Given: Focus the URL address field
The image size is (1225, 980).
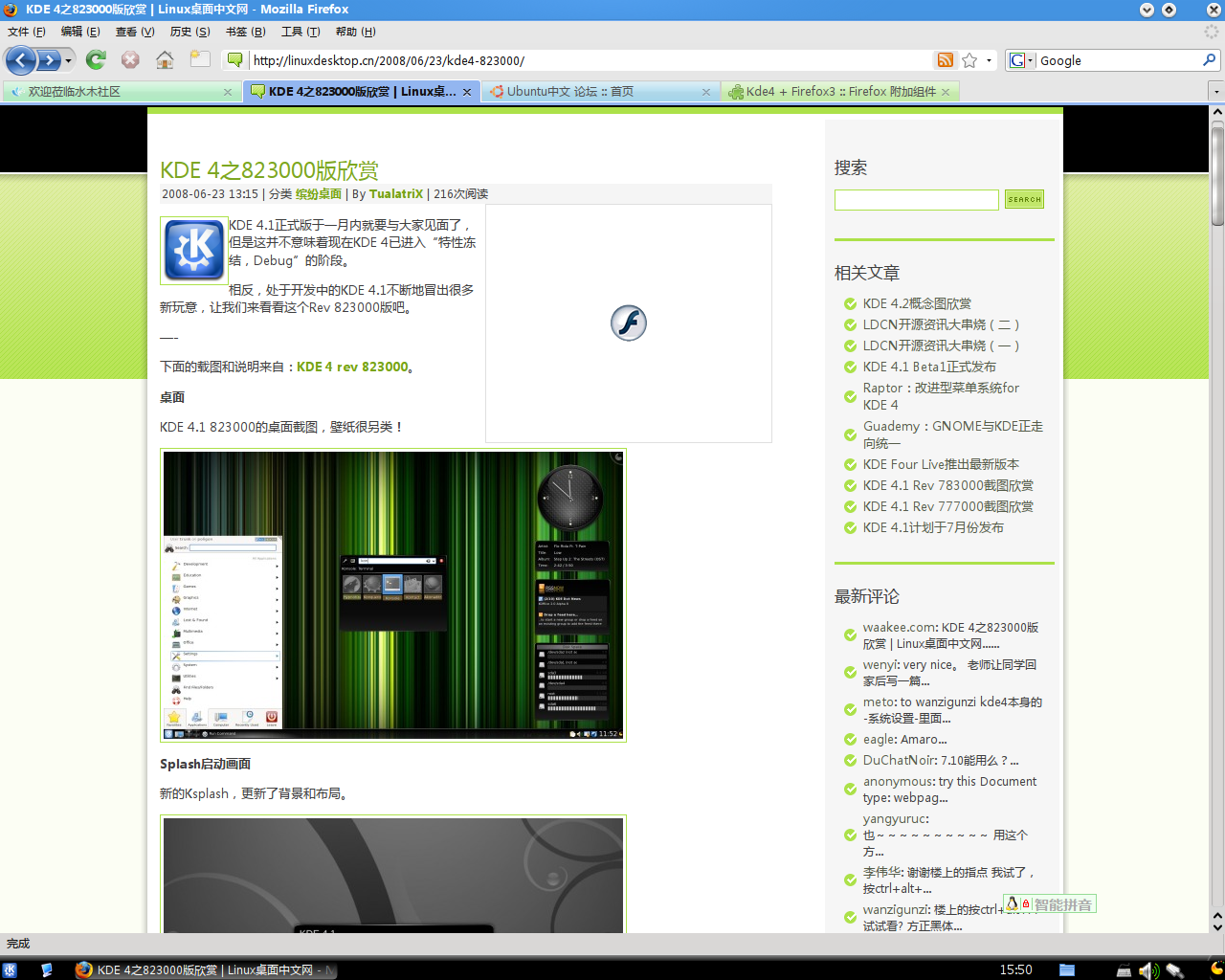Looking at the screenshot, I should point(590,60).
